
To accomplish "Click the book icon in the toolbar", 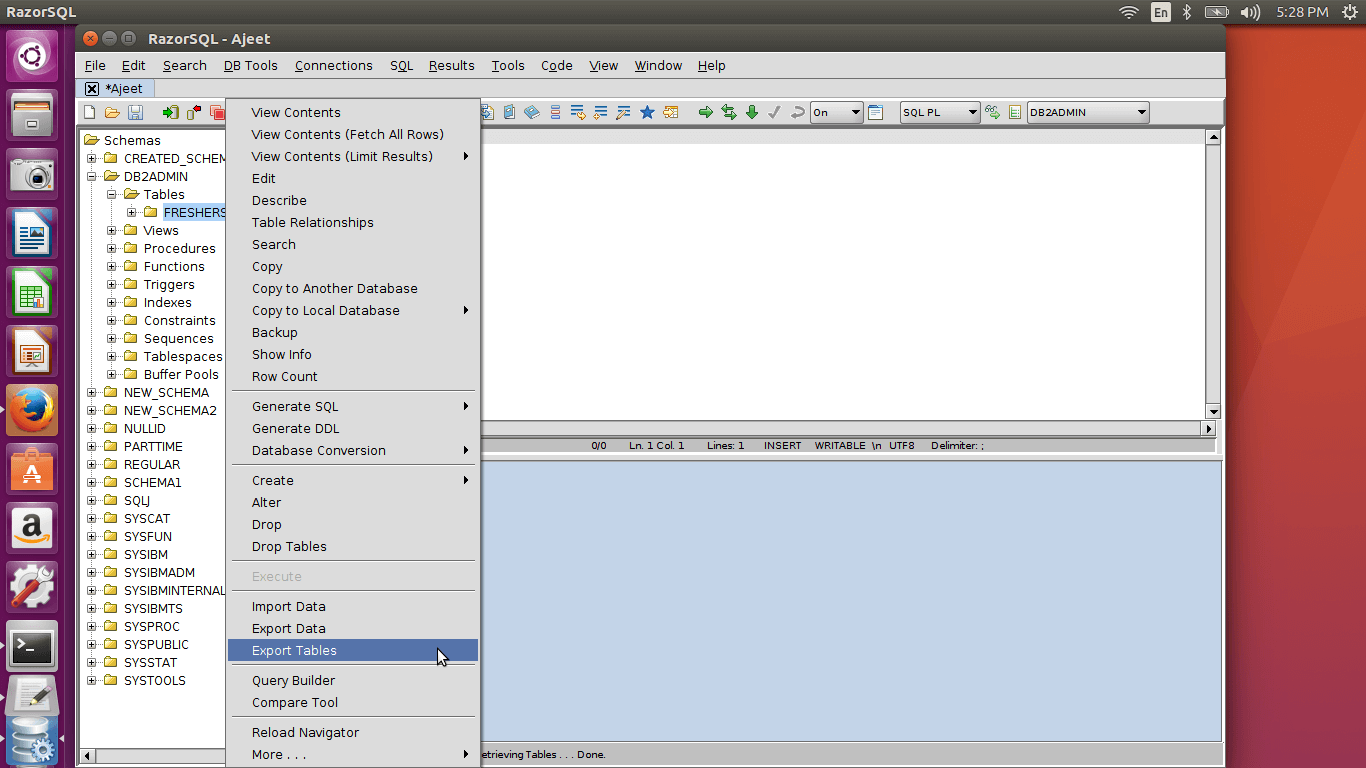I will (x=532, y=112).
